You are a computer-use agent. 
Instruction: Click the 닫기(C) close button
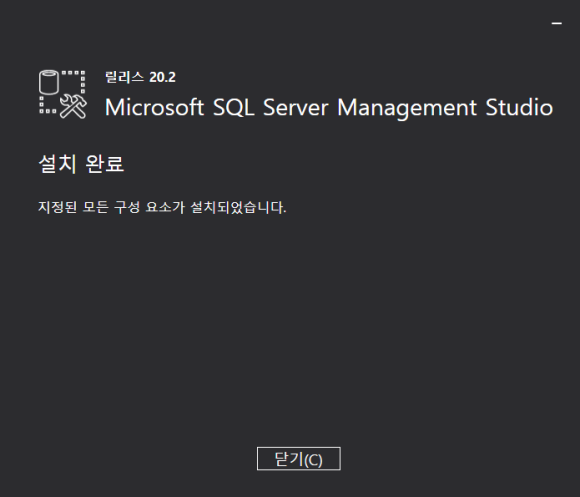(x=299, y=459)
